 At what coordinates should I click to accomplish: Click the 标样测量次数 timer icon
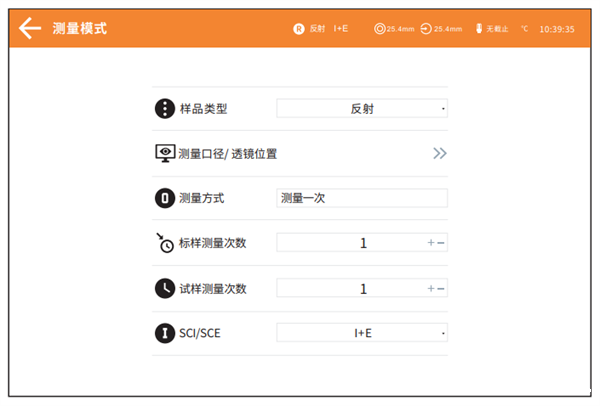point(164,243)
